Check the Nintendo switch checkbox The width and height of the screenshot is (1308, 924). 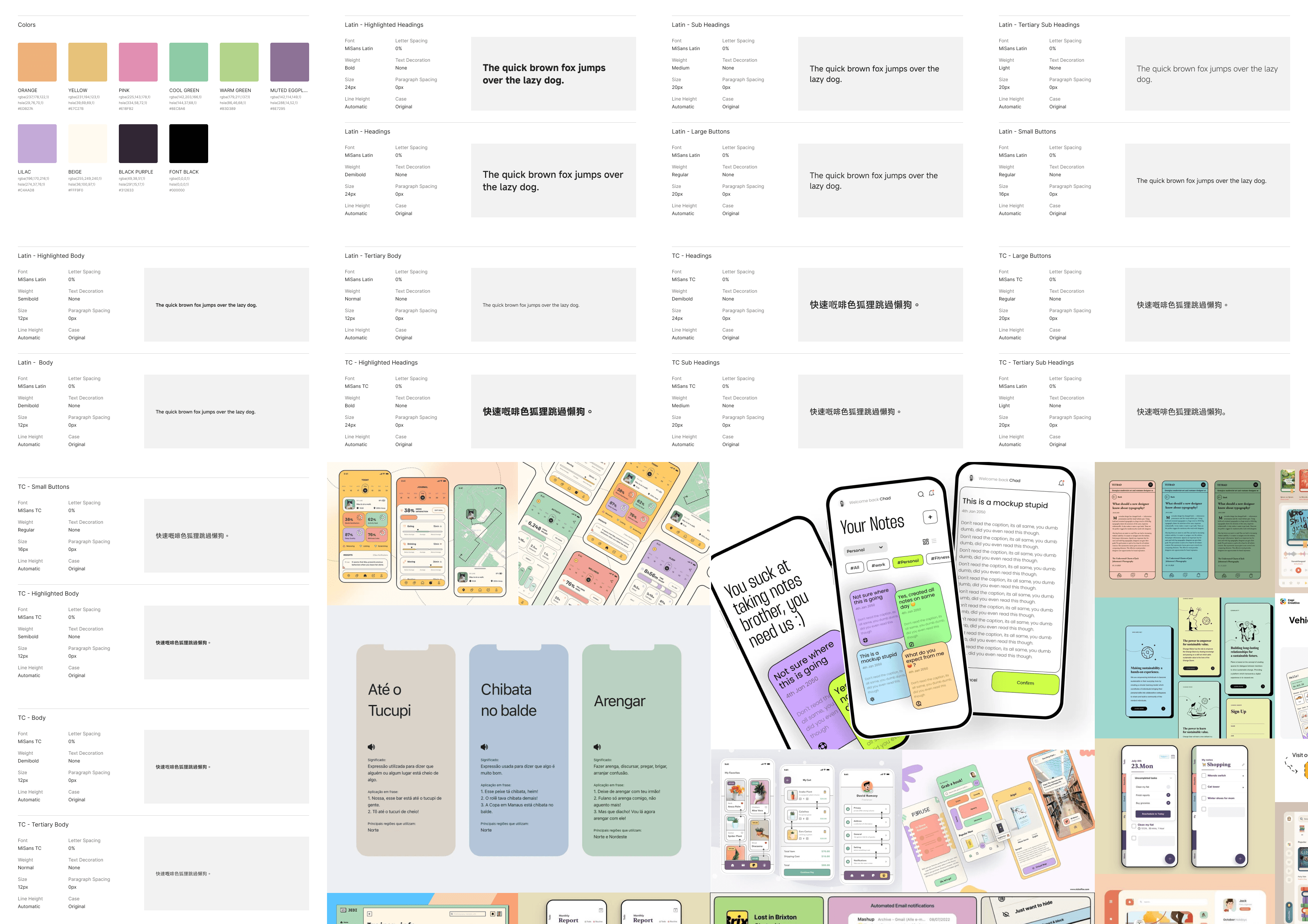pyautogui.click(x=1204, y=776)
